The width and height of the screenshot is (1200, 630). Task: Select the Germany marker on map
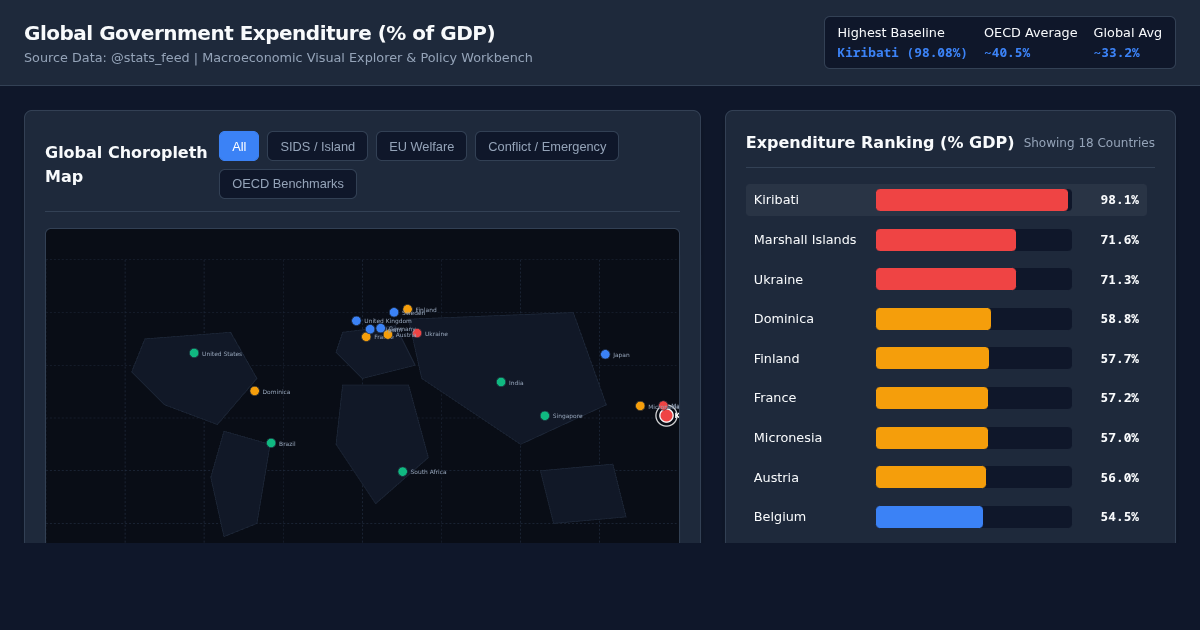tap(381, 328)
